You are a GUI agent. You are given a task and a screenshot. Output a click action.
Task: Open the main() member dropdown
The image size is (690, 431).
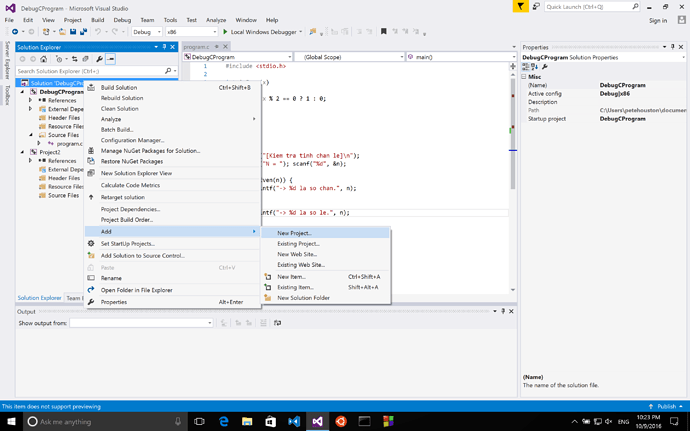[461, 57]
